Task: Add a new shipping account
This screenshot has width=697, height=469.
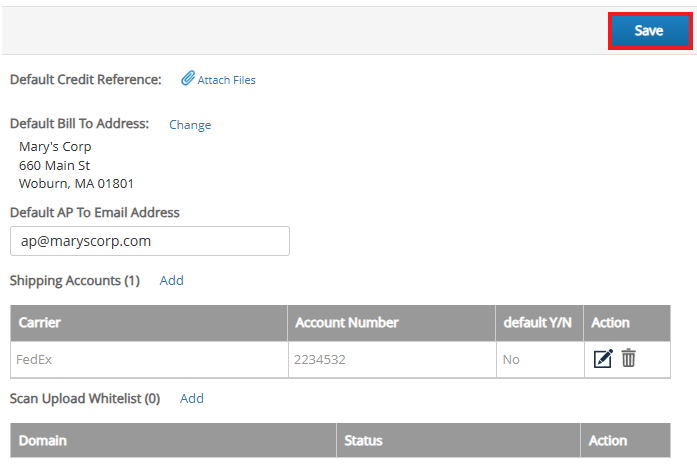Action: click(172, 281)
